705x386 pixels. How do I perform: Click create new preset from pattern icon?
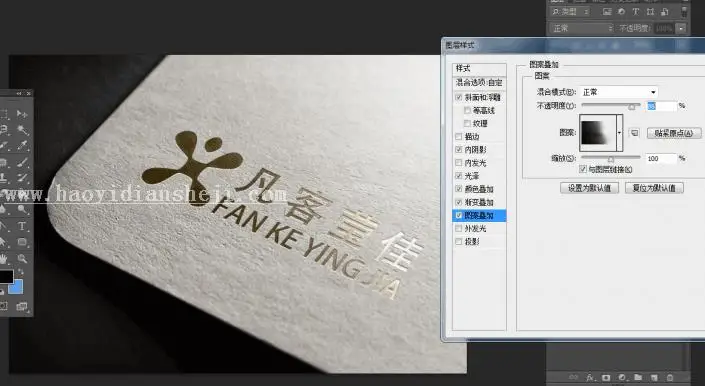pyautogui.click(x=634, y=133)
